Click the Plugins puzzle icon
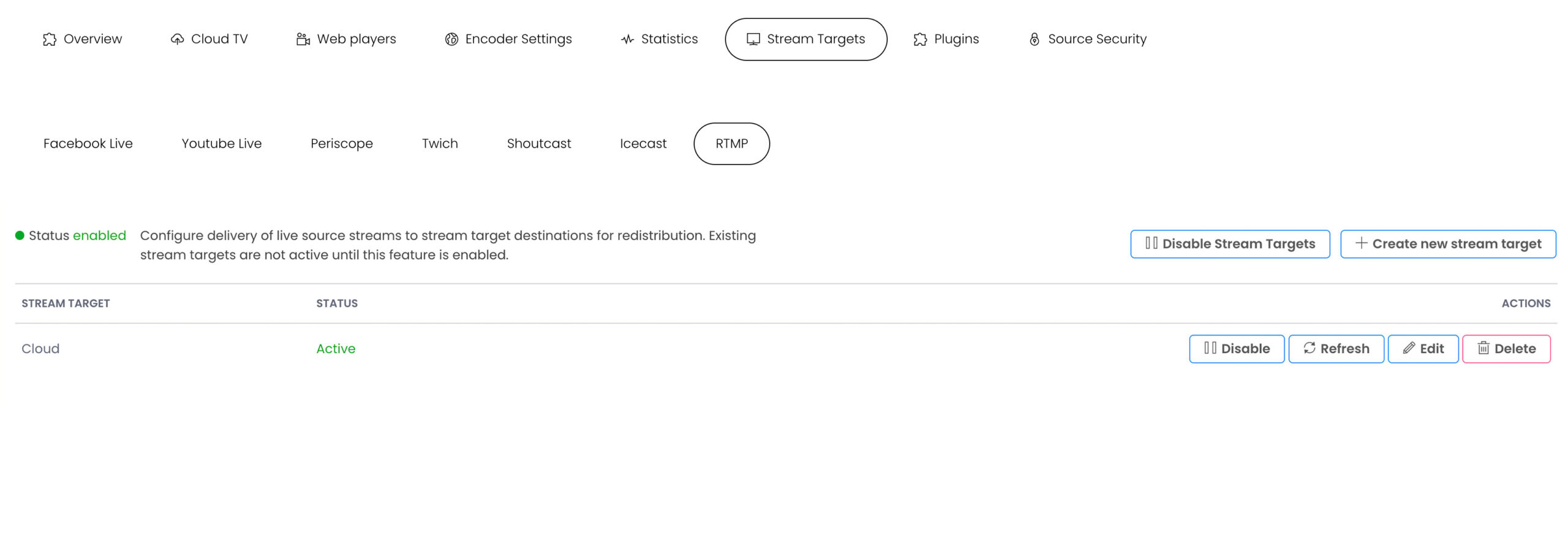The image size is (1568, 541). coord(920,40)
